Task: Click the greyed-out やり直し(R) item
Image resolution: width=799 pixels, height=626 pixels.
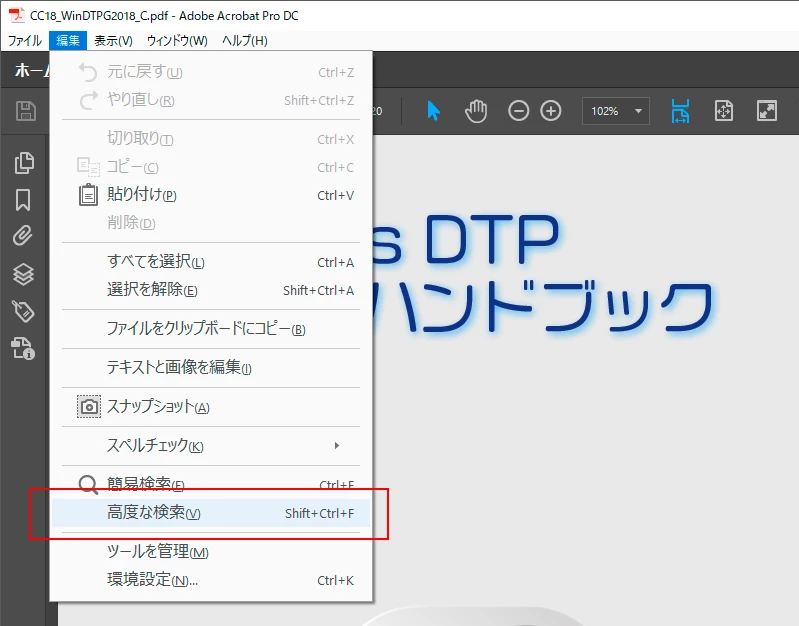Action: (x=211, y=100)
